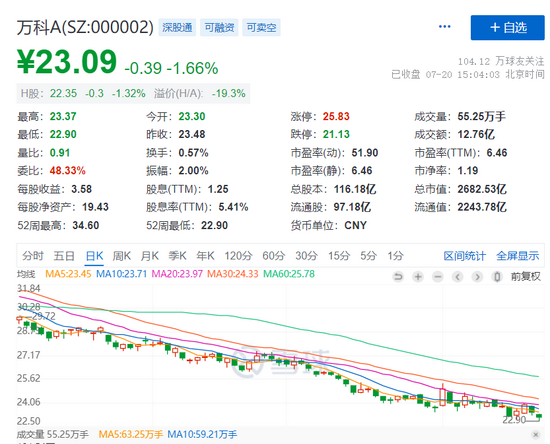Click the MA60:25.78 moving average label

point(289,274)
